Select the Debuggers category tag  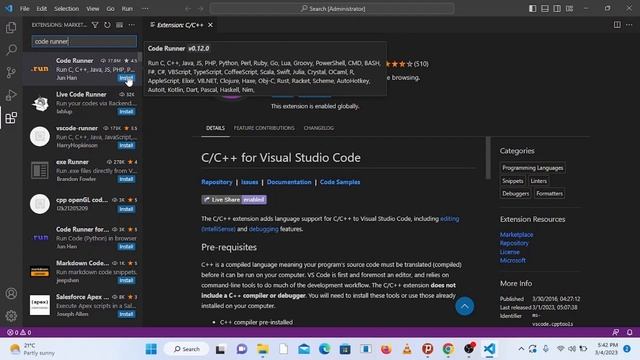coord(516,193)
